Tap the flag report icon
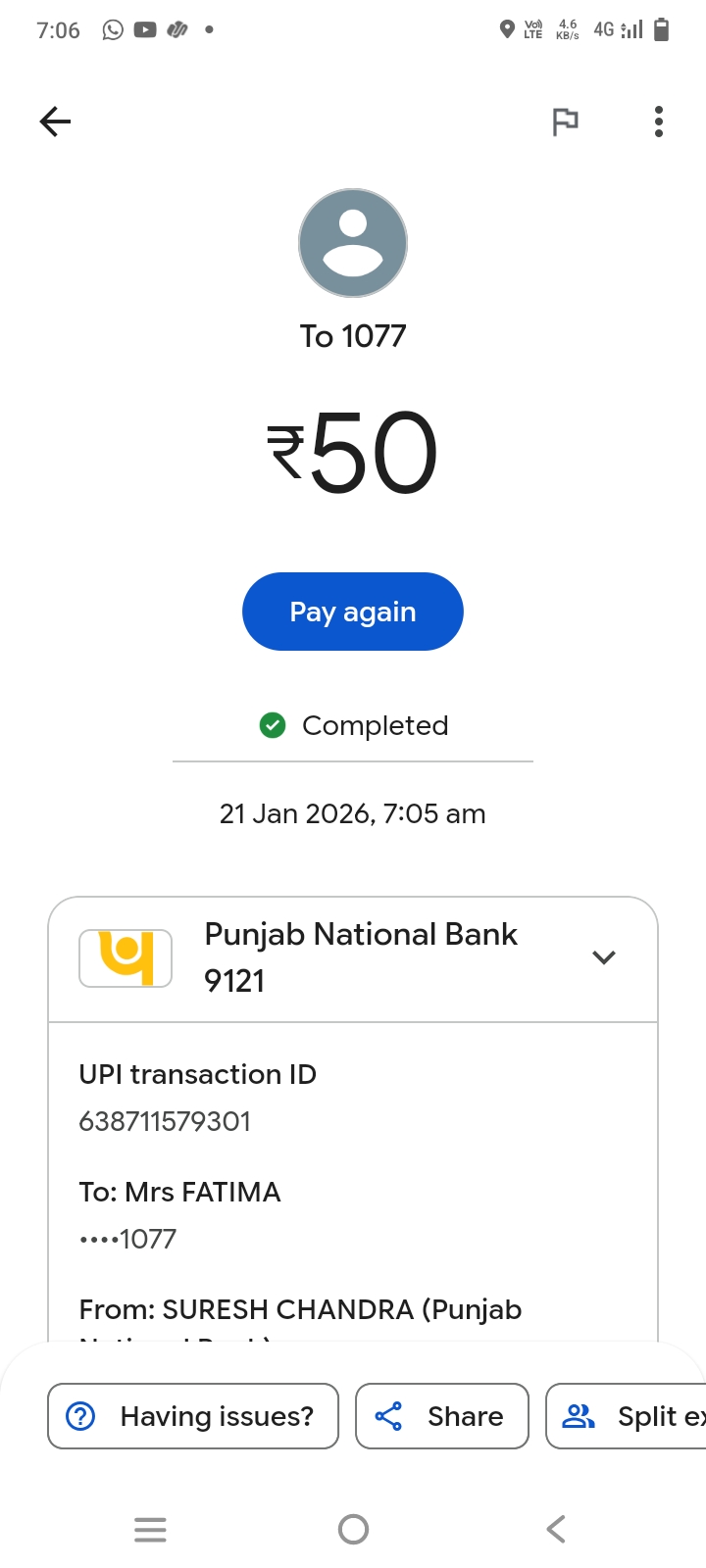 pos(565,122)
